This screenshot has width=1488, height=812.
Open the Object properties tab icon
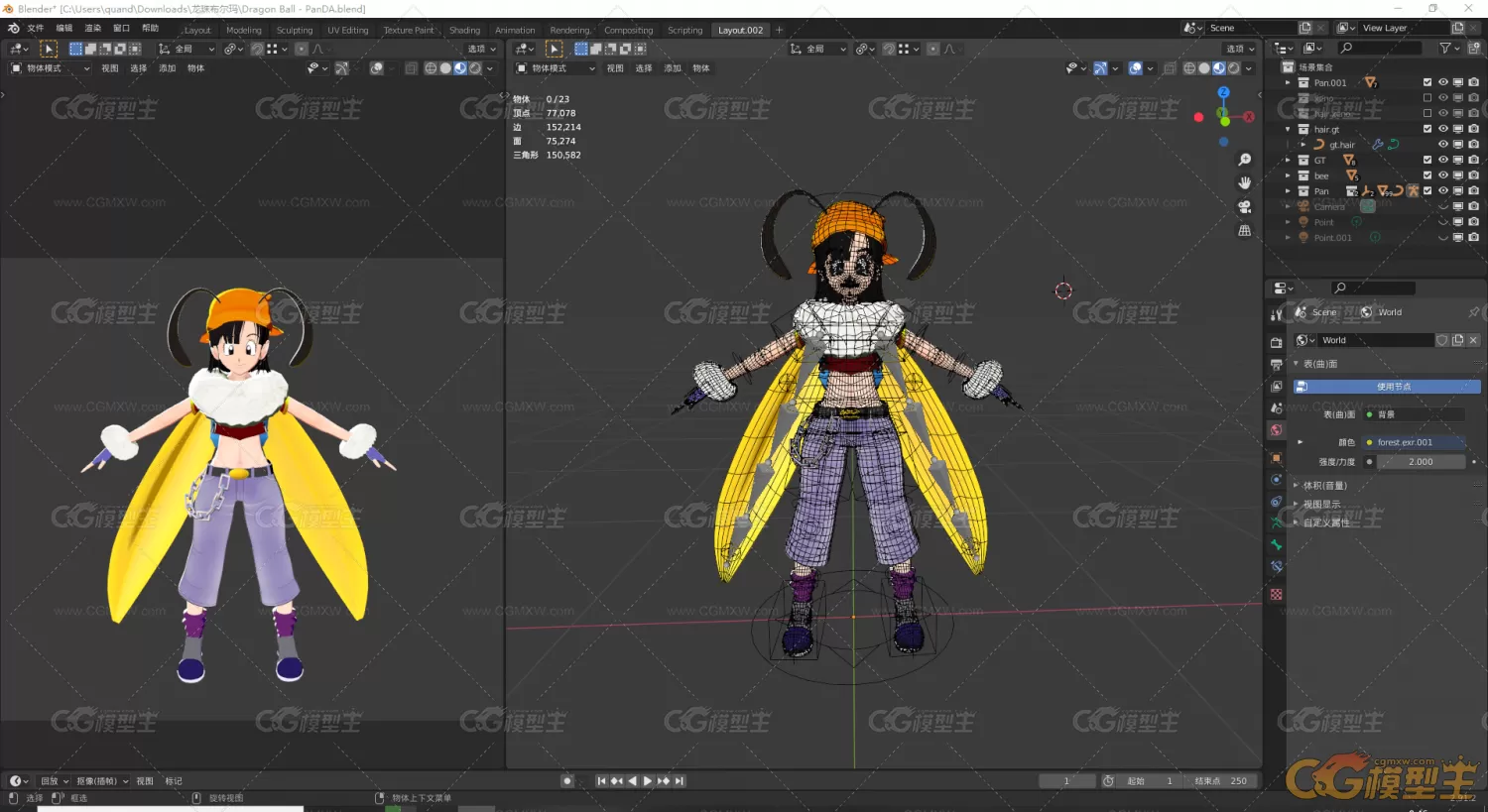pyautogui.click(x=1276, y=458)
